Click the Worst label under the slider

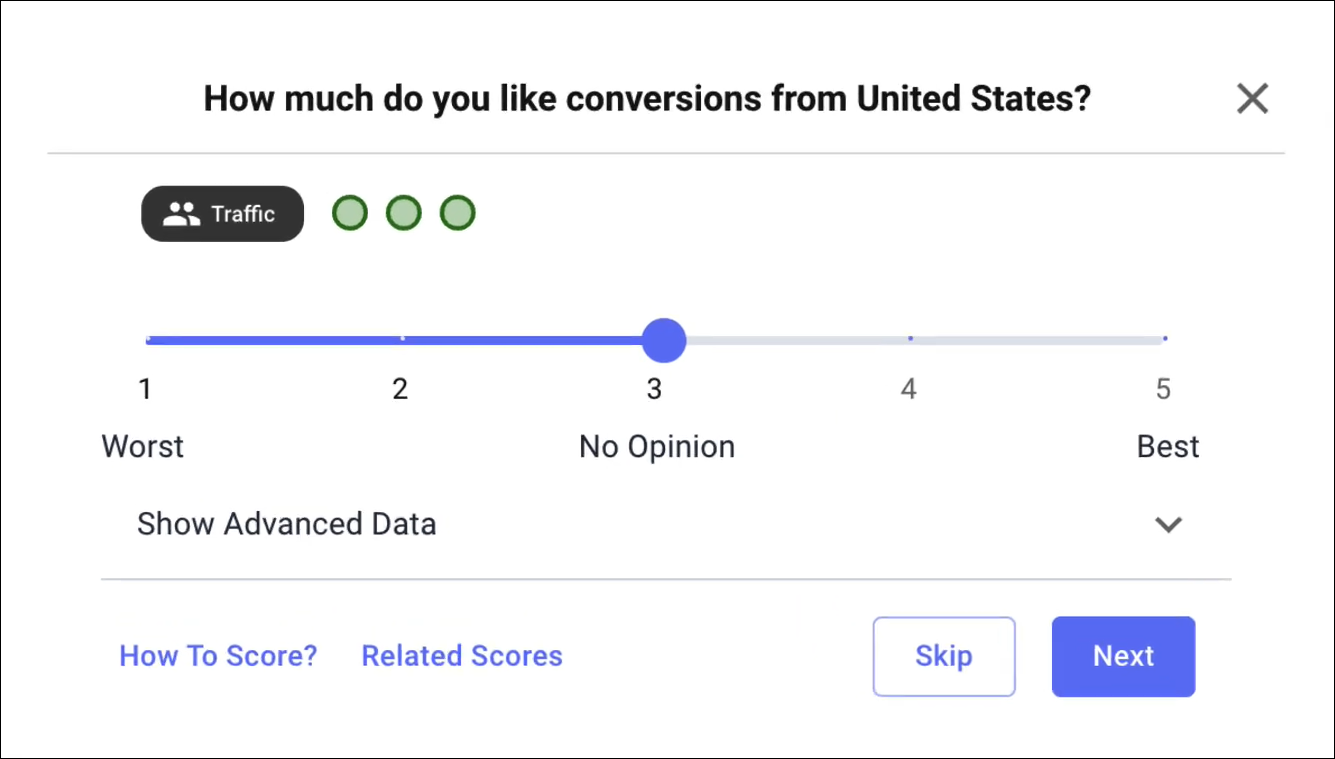click(143, 446)
